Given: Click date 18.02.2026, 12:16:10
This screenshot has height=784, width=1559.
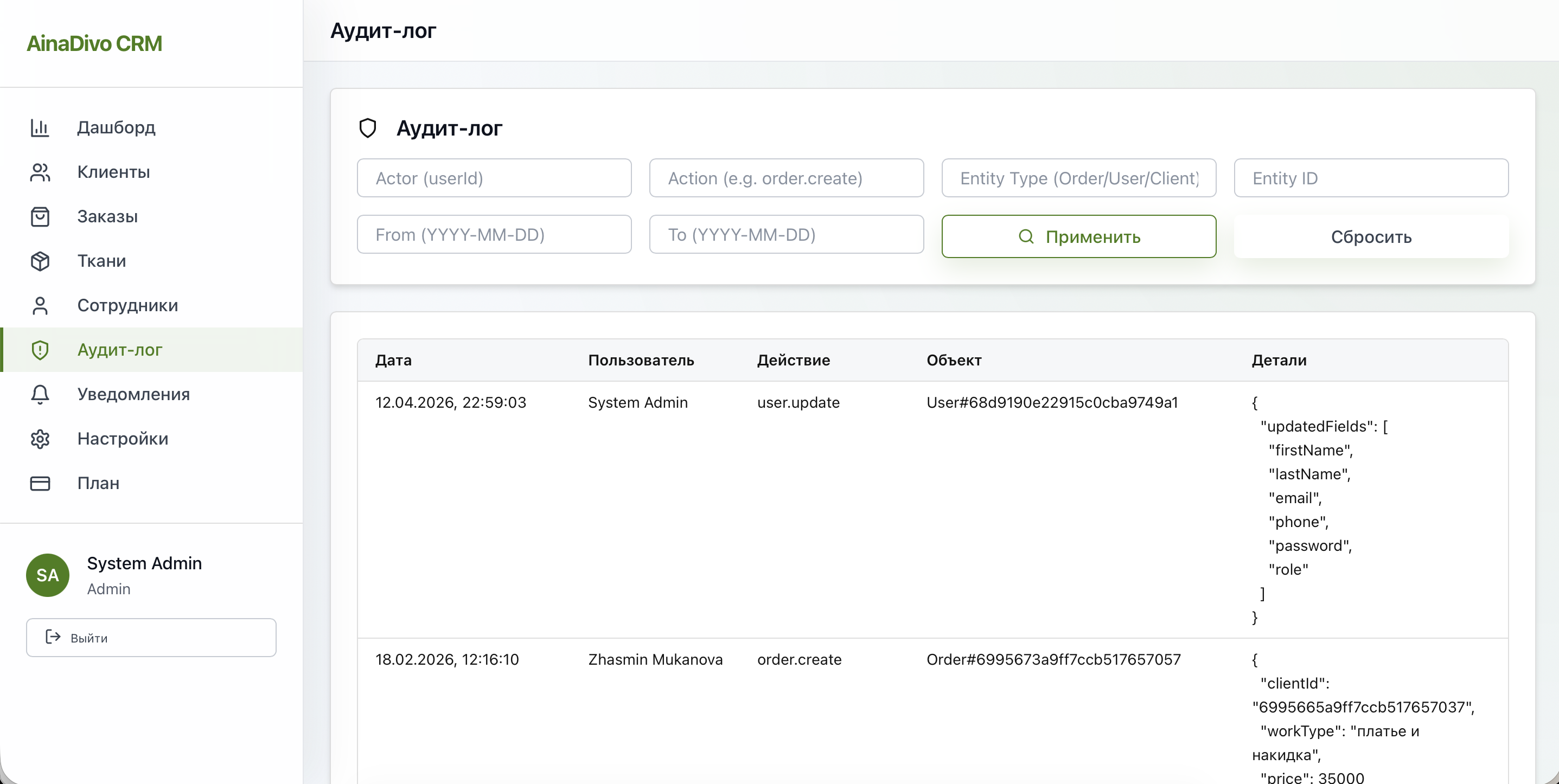Looking at the screenshot, I should pyautogui.click(x=446, y=659).
